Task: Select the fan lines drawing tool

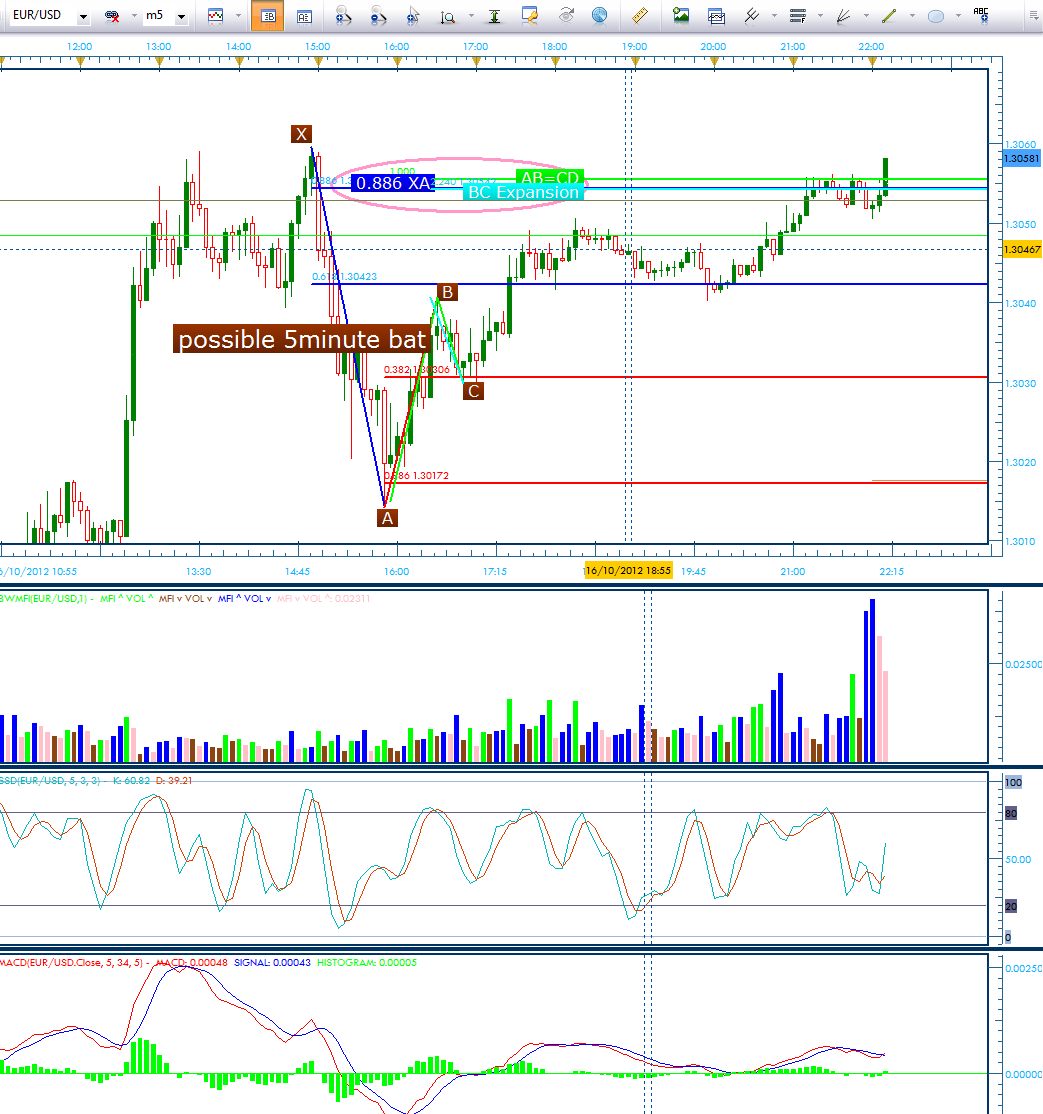Action: (x=843, y=16)
